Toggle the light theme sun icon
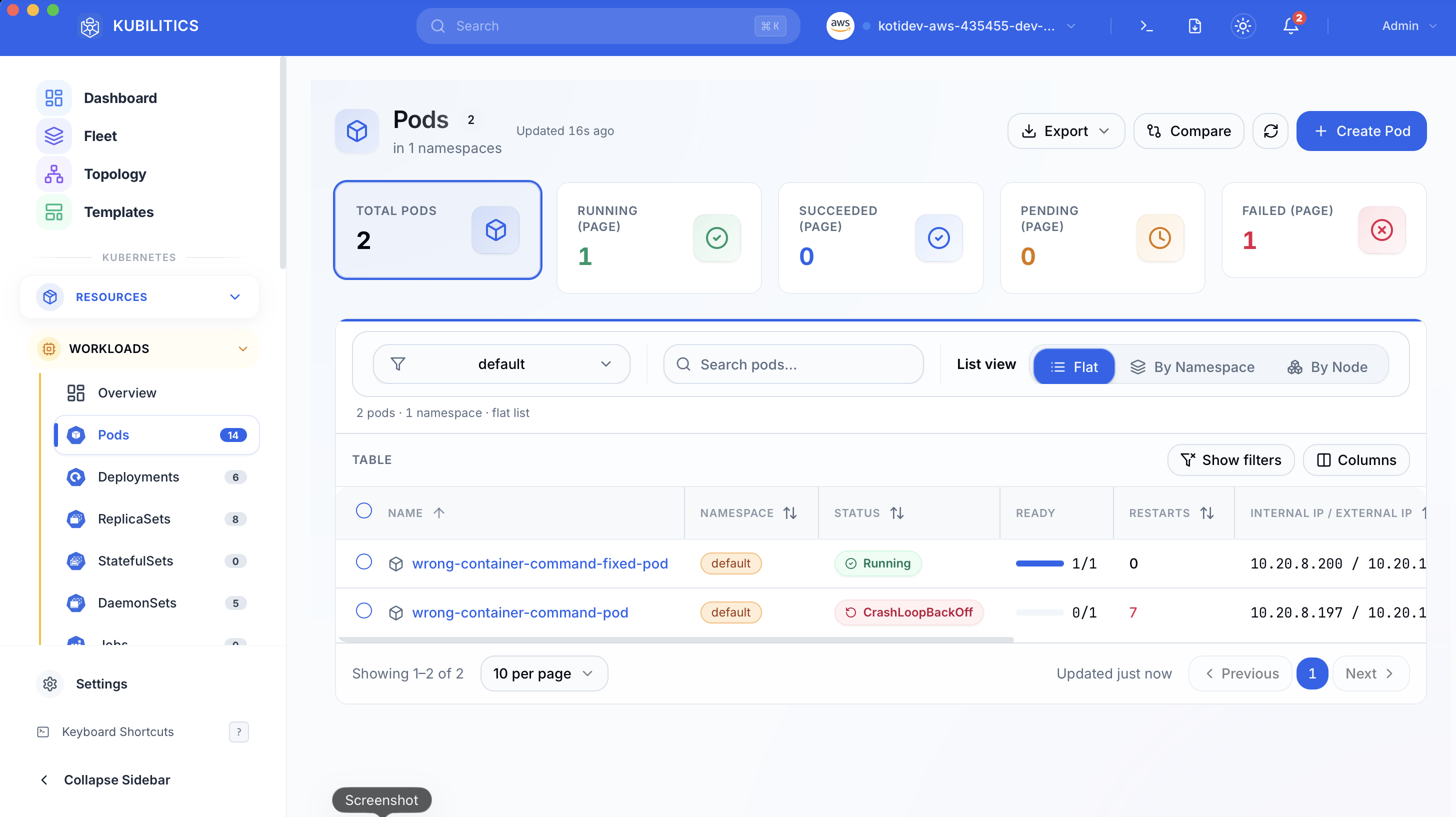Image resolution: width=1456 pixels, height=817 pixels. coord(1242,26)
